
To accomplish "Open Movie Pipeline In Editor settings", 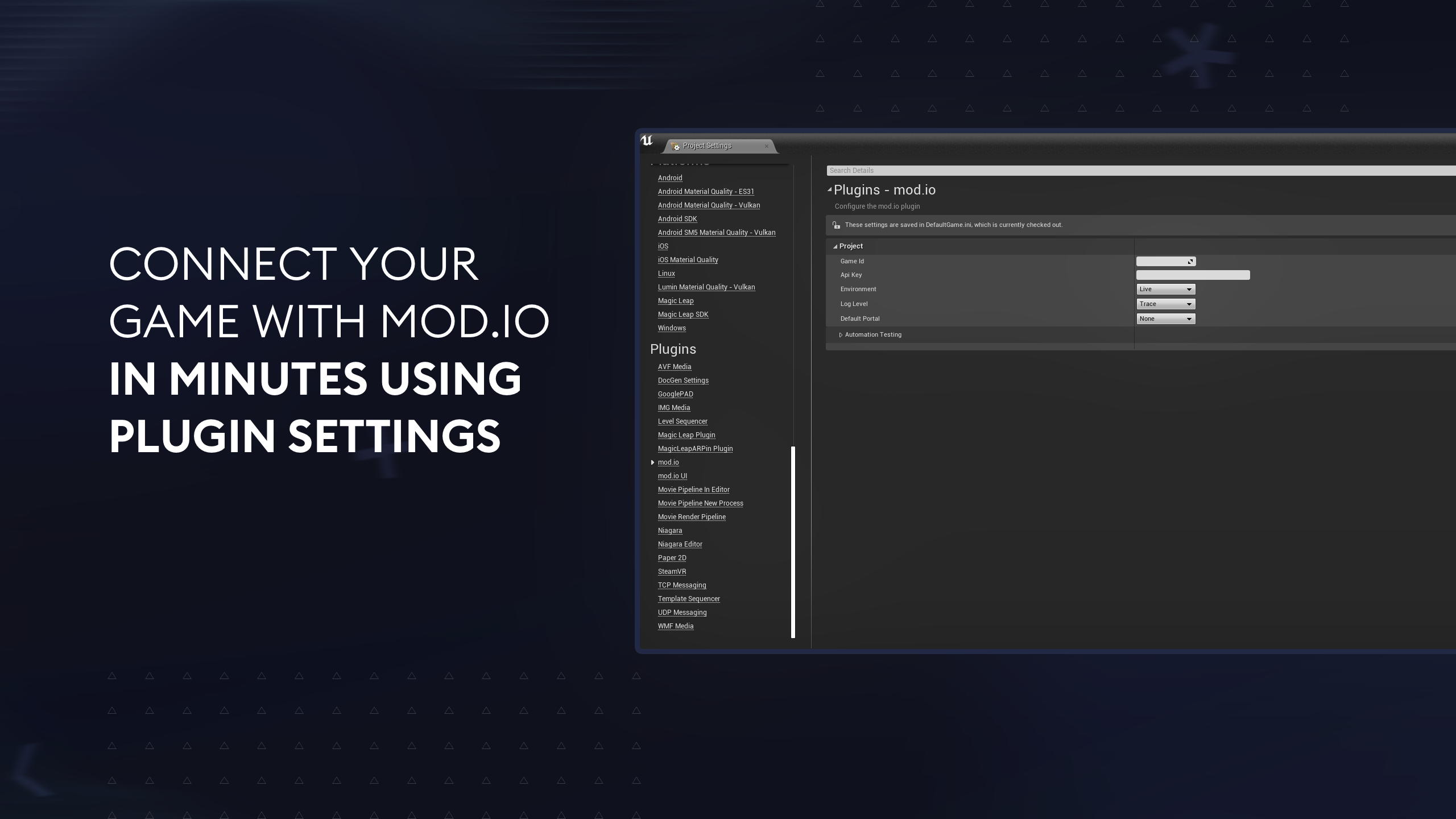I will (694, 490).
